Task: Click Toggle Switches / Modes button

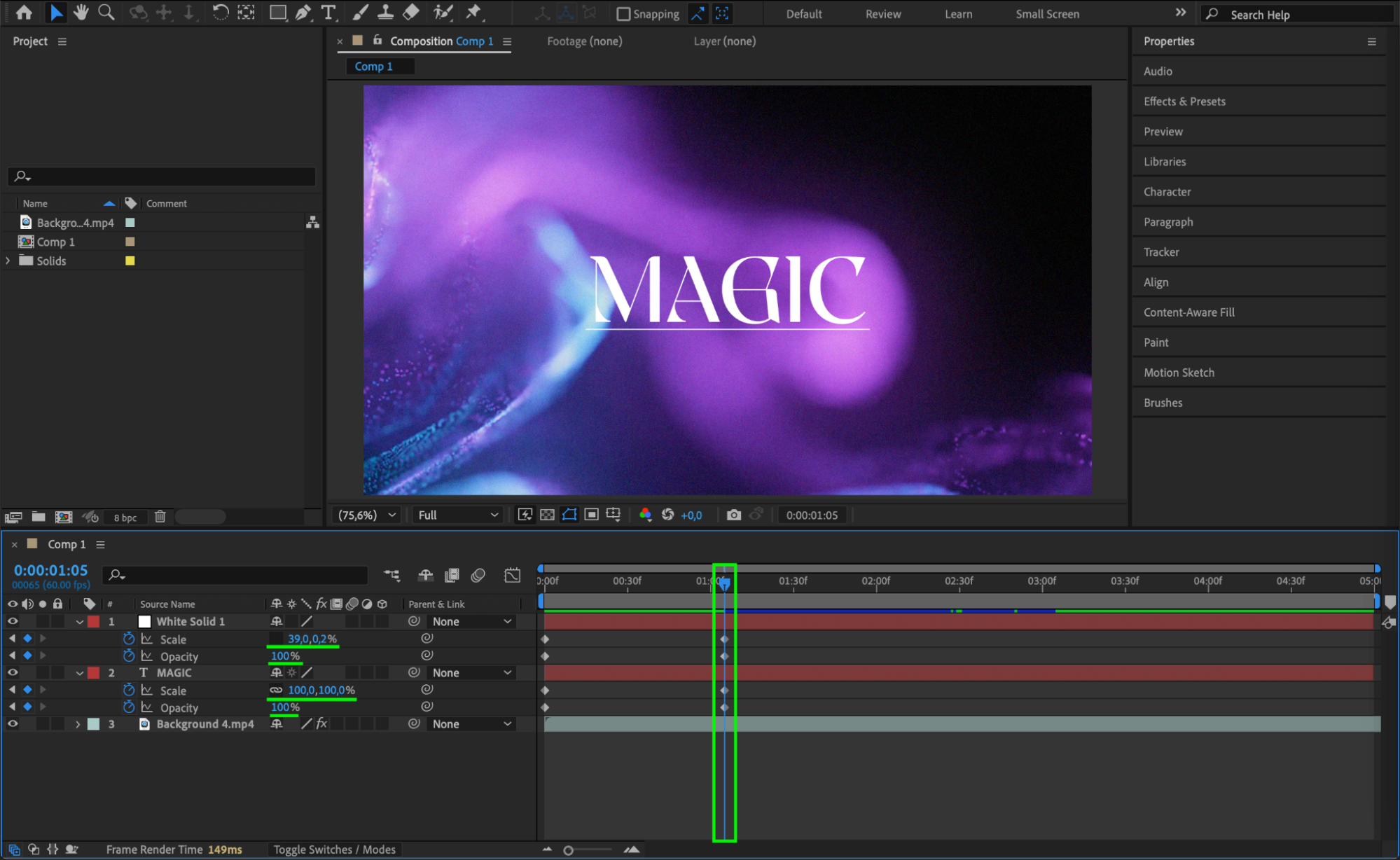Action: pyautogui.click(x=334, y=849)
